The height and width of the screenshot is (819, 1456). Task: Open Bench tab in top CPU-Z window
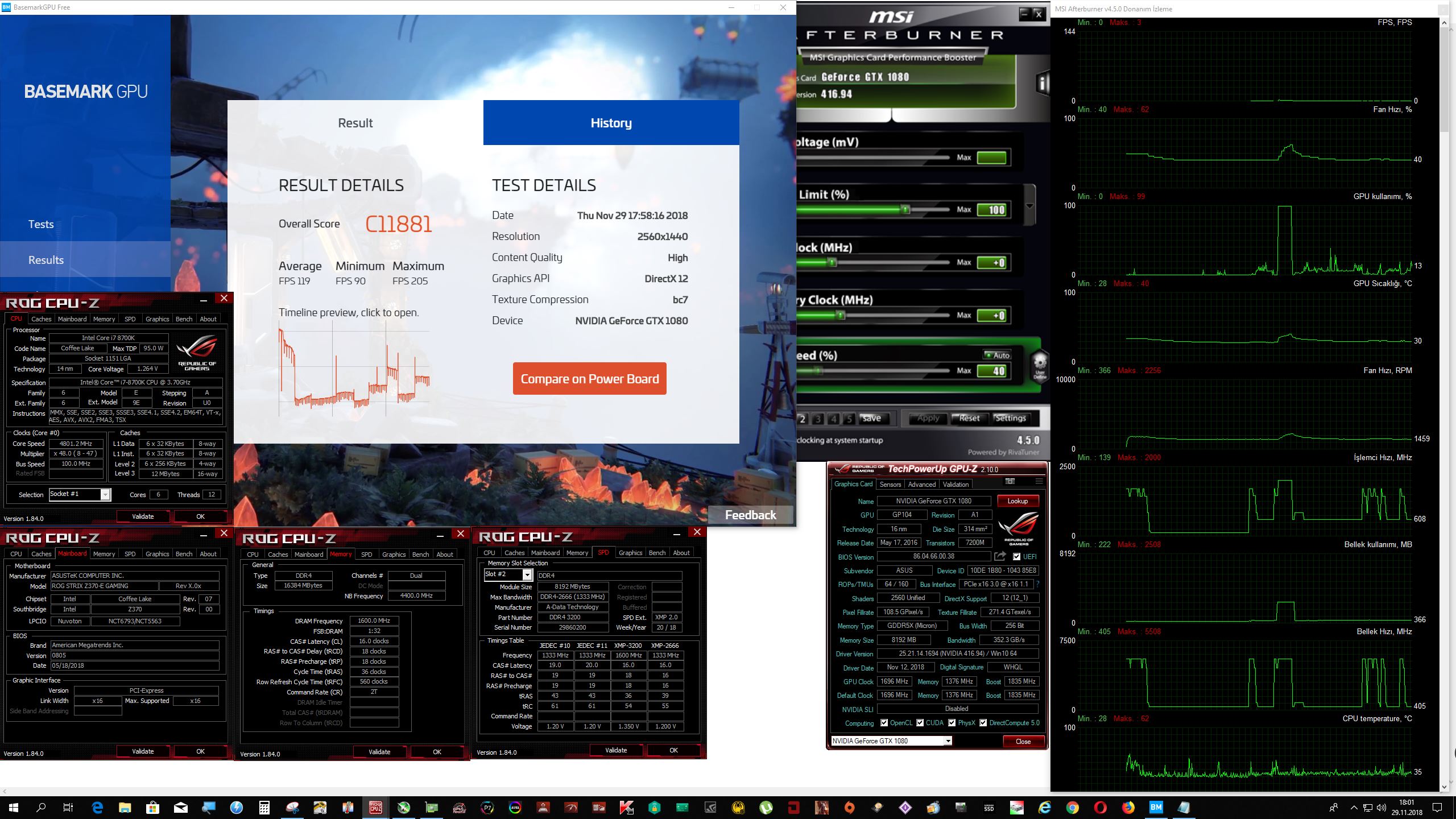[184, 319]
